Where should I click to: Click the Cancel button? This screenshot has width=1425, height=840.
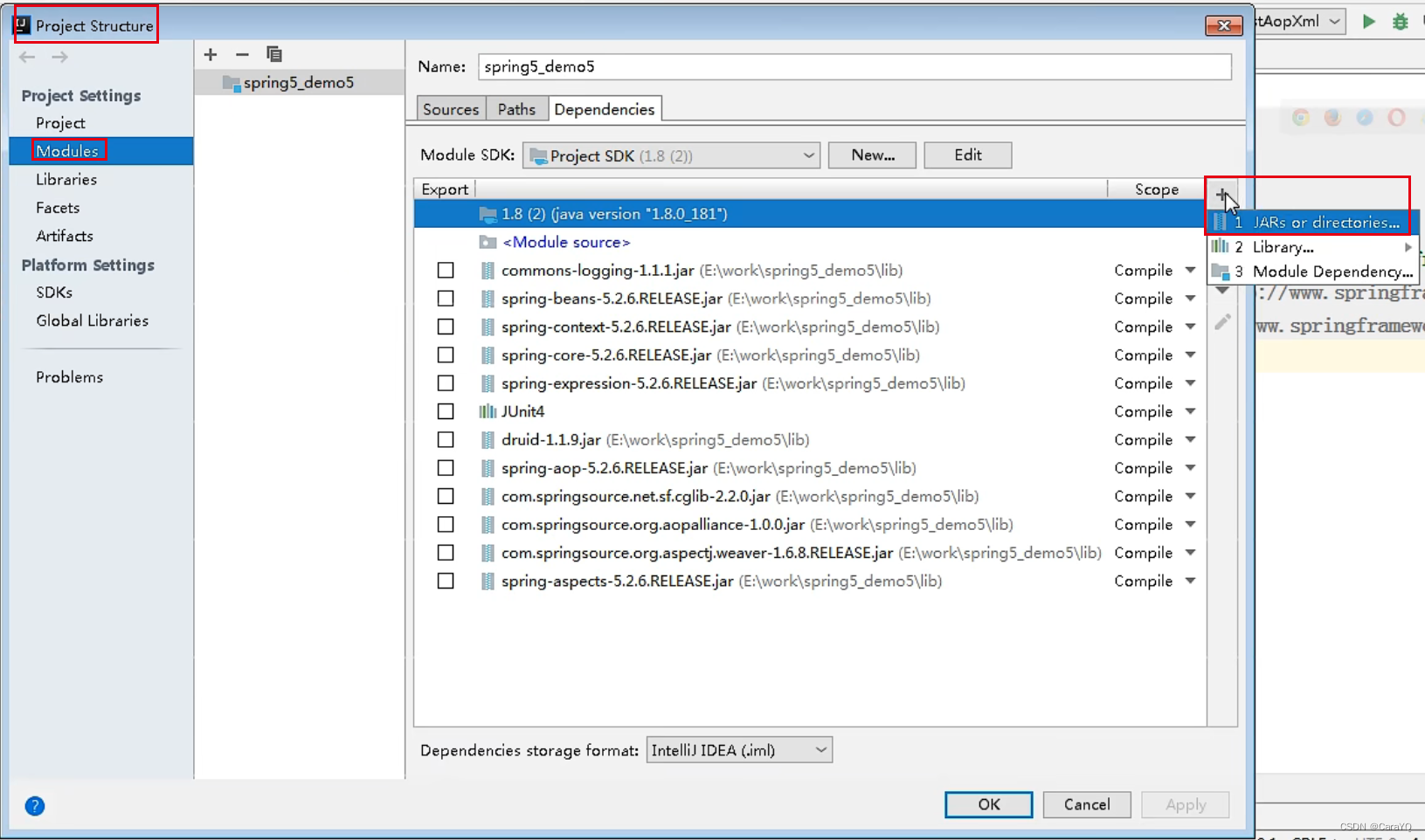1087,804
